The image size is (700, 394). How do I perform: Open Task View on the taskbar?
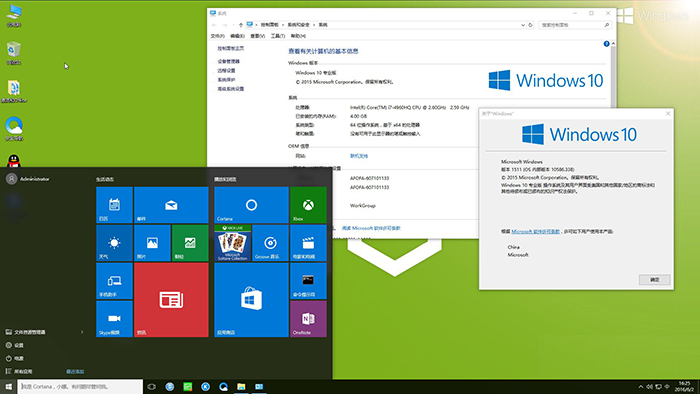click(x=152, y=386)
